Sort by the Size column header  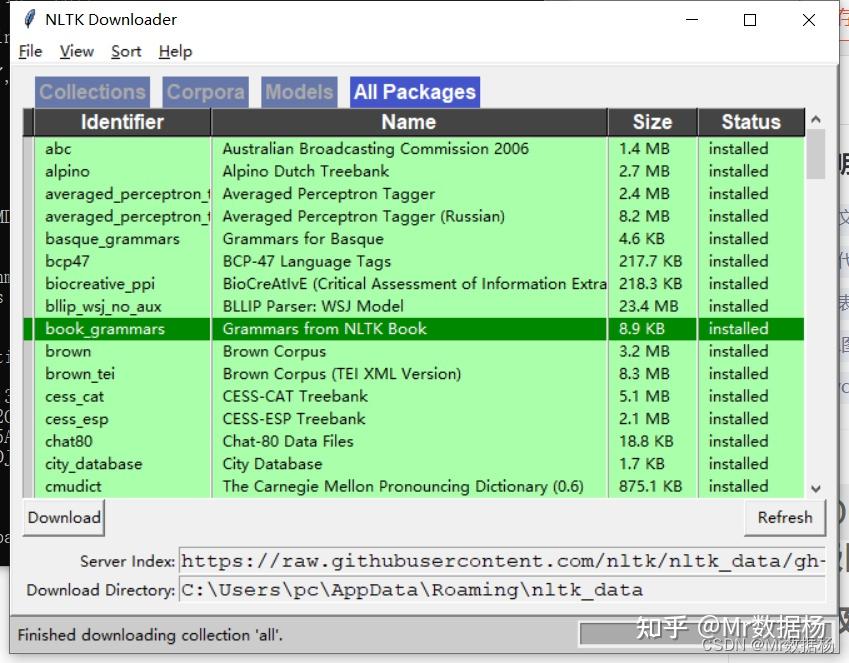point(652,122)
